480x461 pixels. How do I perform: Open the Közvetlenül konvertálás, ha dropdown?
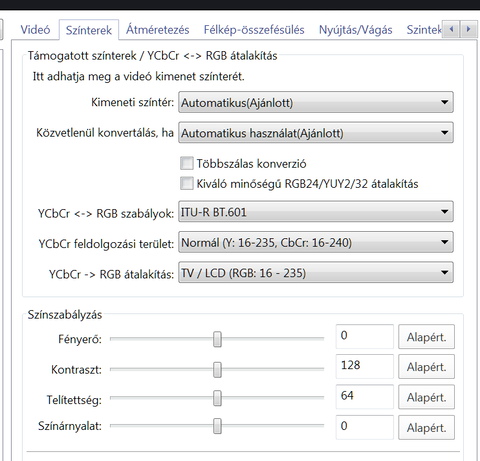(x=316, y=133)
